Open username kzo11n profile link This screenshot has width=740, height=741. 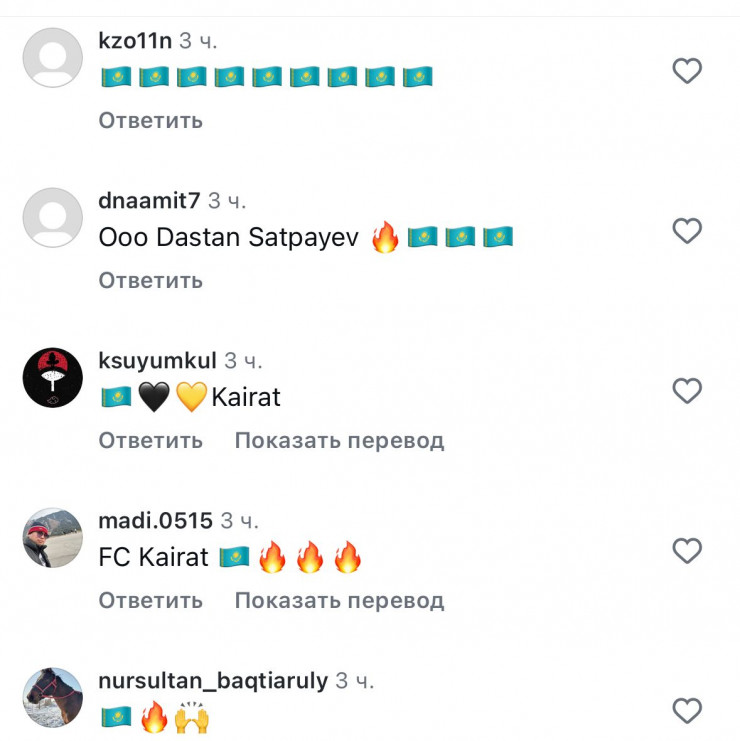(x=135, y=41)
